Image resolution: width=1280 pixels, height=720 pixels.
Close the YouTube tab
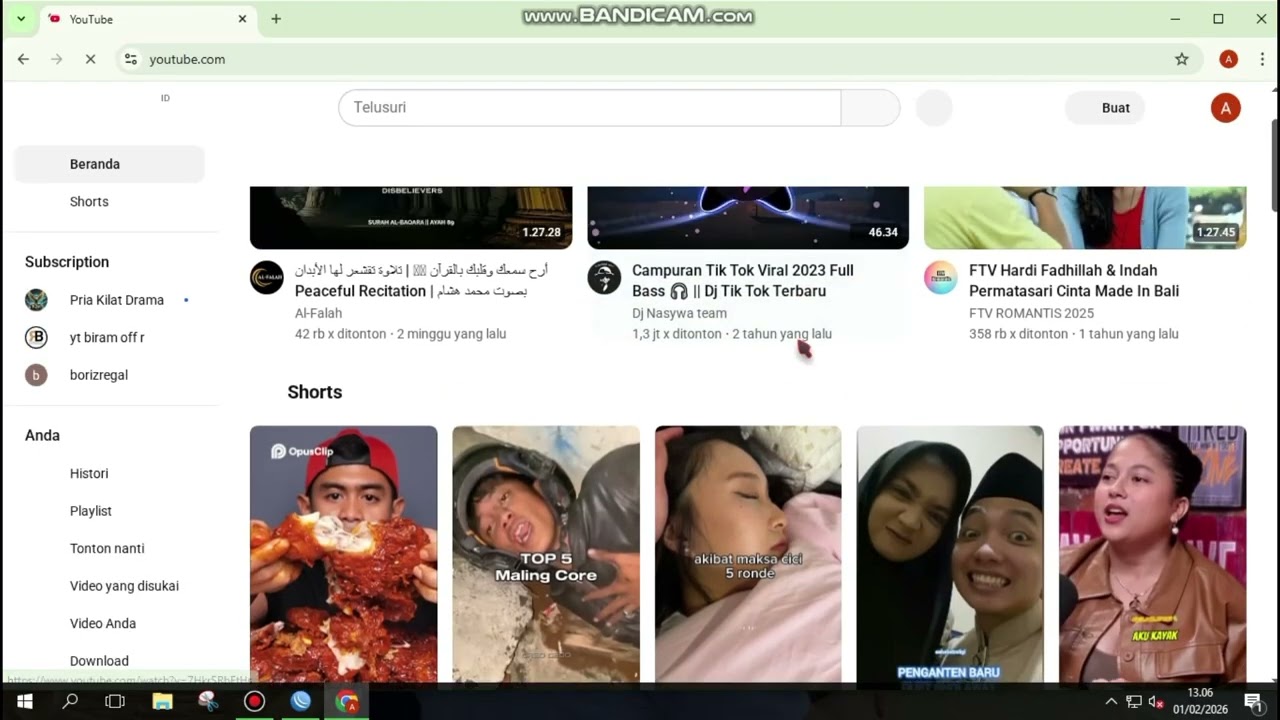click(242, 19)
